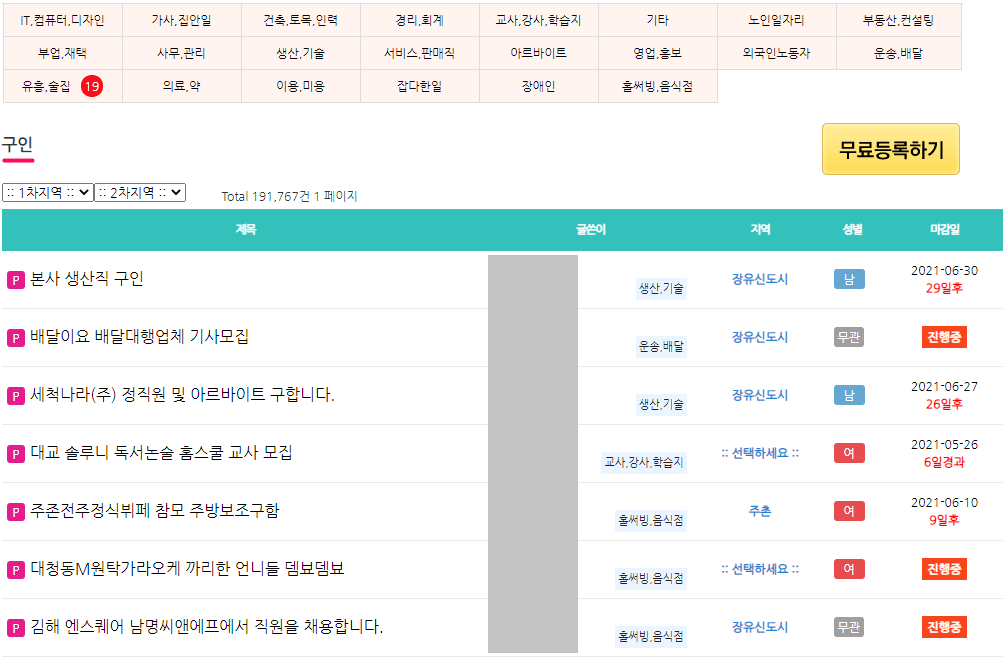Click the 무료등록하기 button

point(890,148)
